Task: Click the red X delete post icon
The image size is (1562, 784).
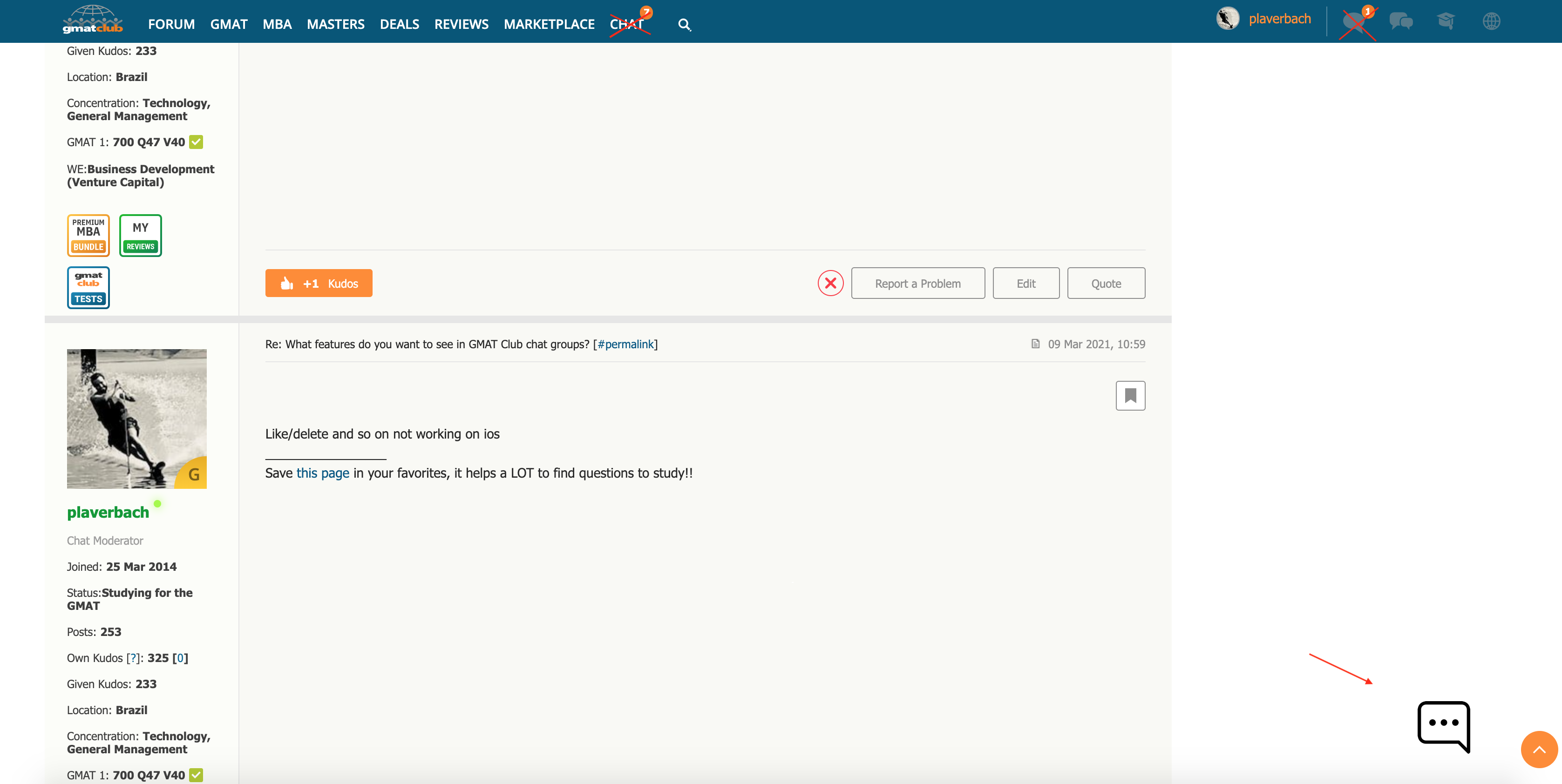Action: pos(831,283)
